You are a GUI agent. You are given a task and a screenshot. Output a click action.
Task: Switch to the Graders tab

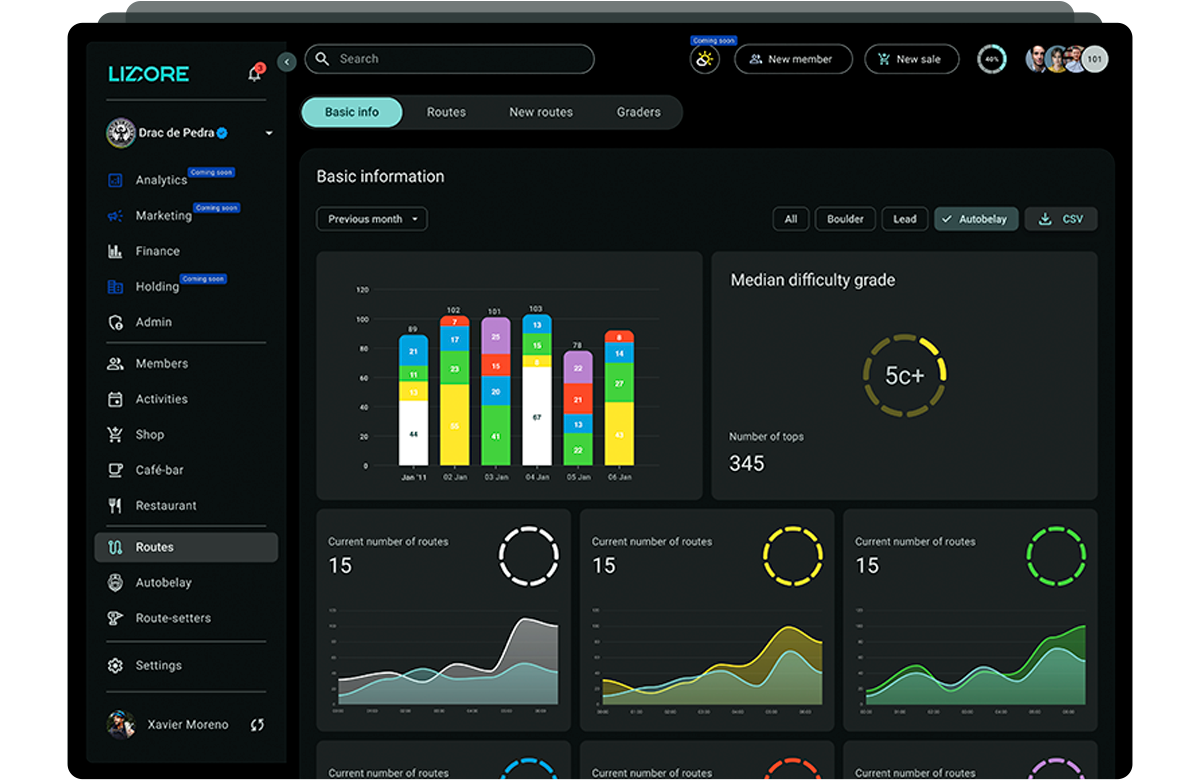tap(638, 112)
